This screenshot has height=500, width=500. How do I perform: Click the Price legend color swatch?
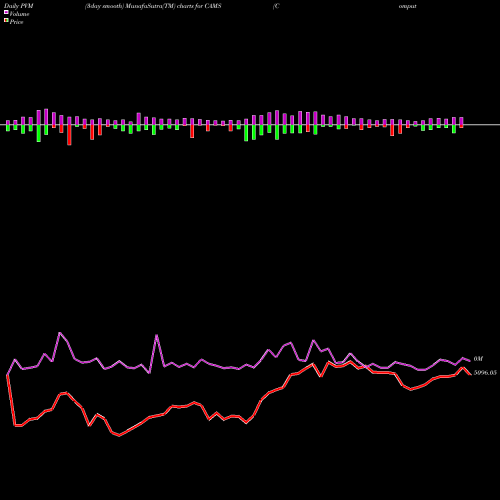pyautogui.click(x=6, y=21)
